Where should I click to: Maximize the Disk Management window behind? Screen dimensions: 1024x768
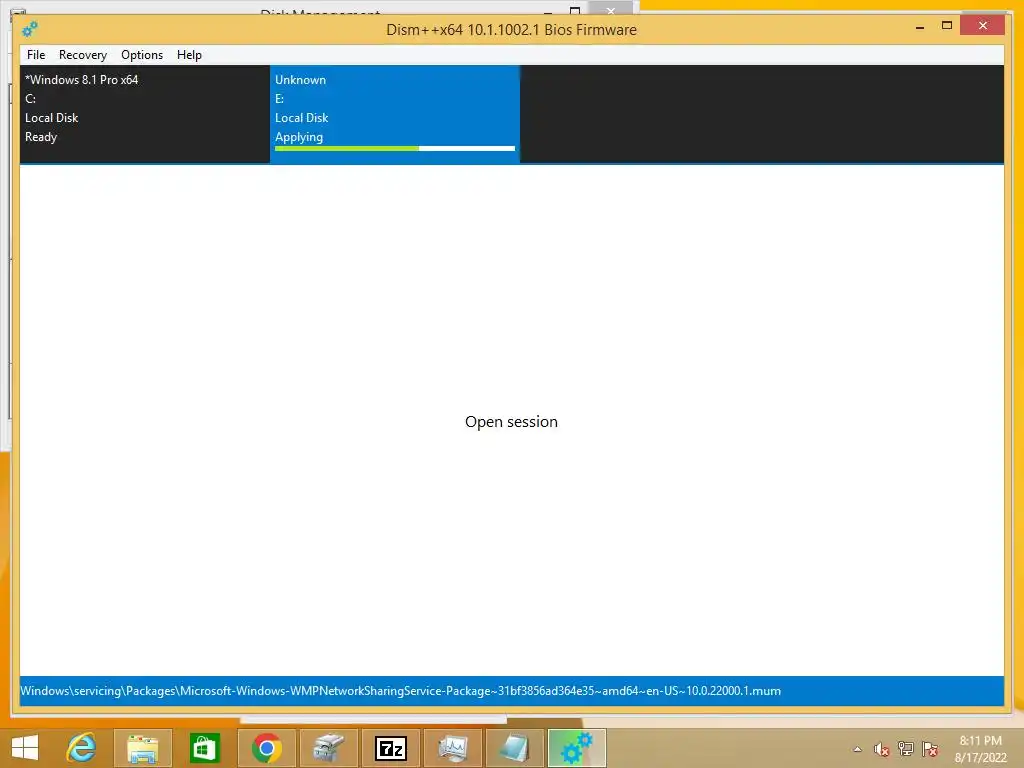click(x=575, y=10)
